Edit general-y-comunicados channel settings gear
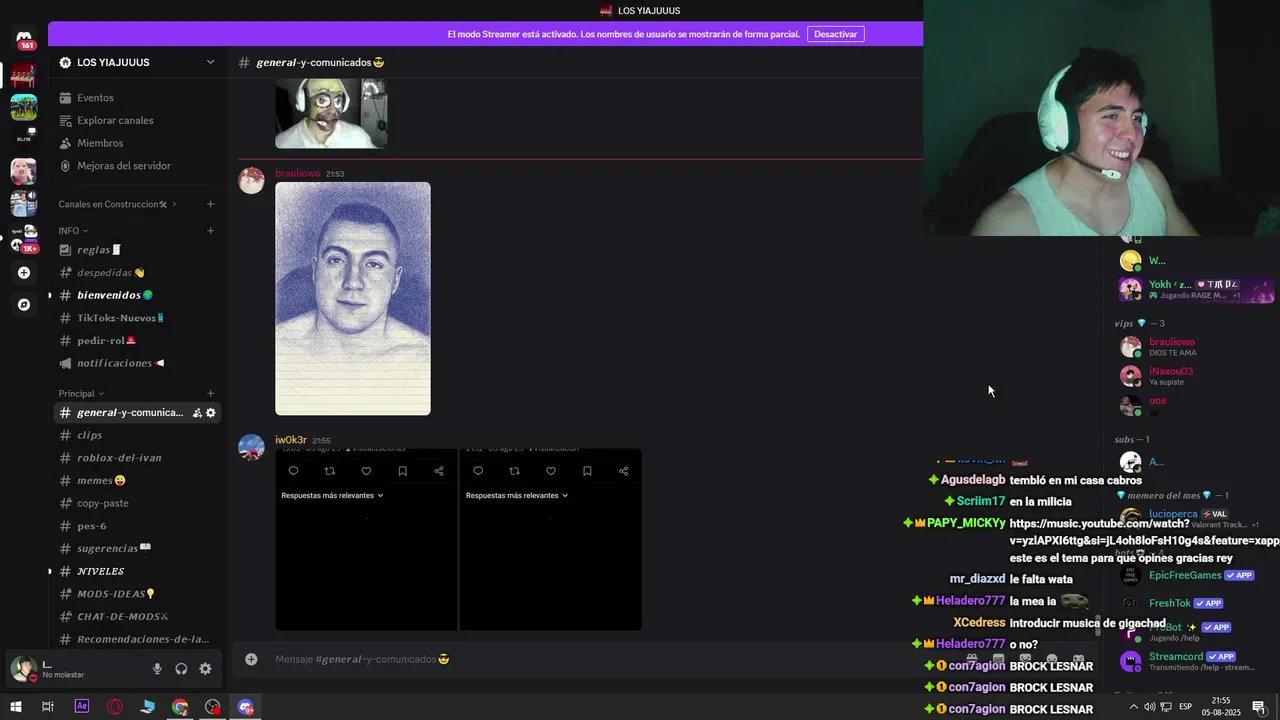This screenshot has width=1280, height=720. pos(211,413)
